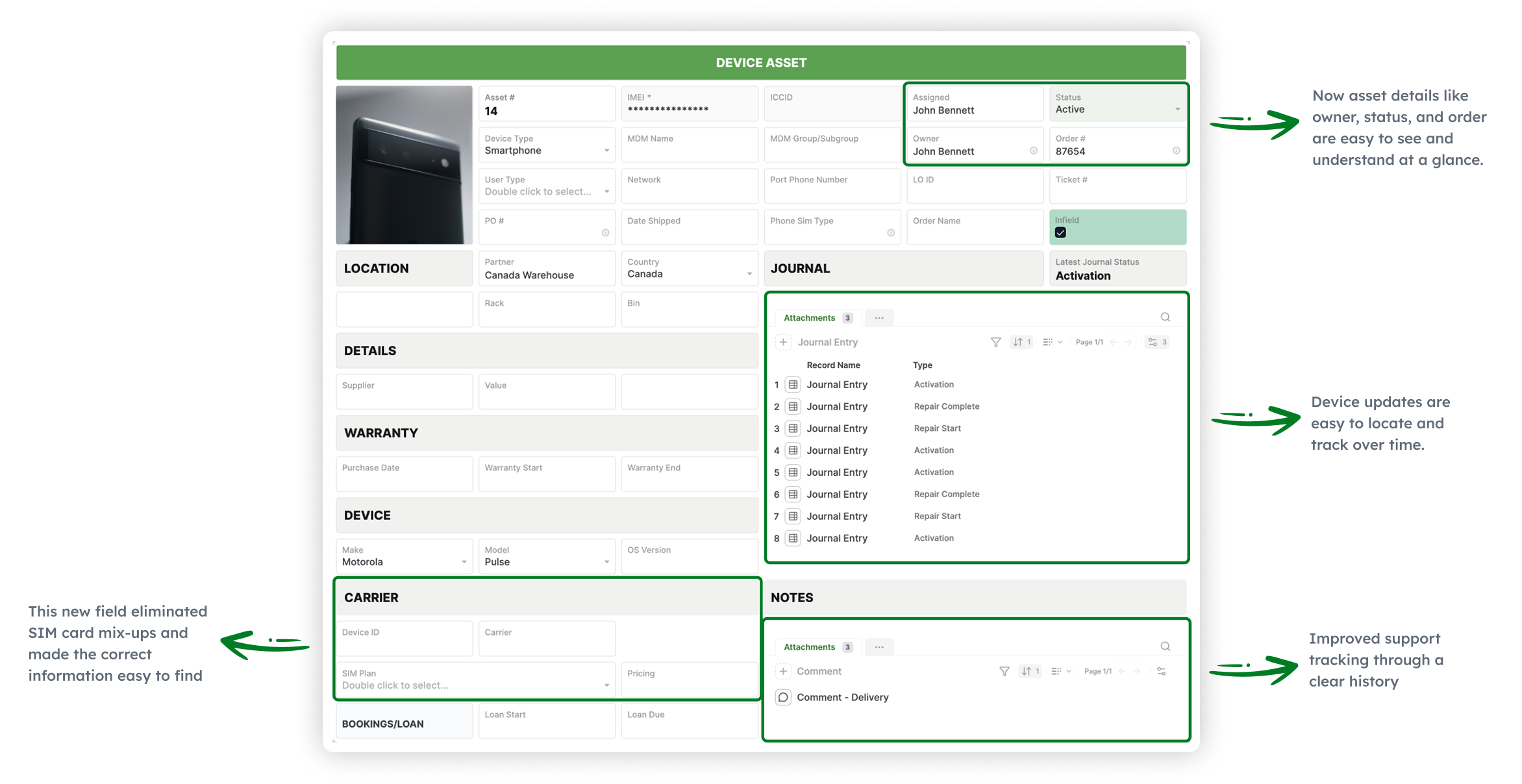Open record icon for Journal Entry row 3
Viewport: 1522px width, 784px height.
click(x=793, y=428)
